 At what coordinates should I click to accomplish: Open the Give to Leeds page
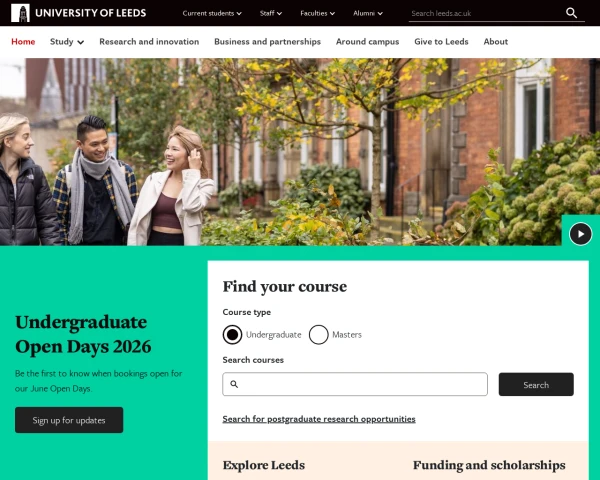pyautogui.click(x=441, y=42)
